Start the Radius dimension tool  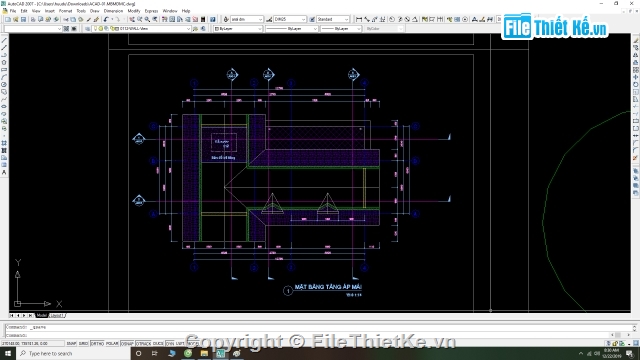pos(392,19)
